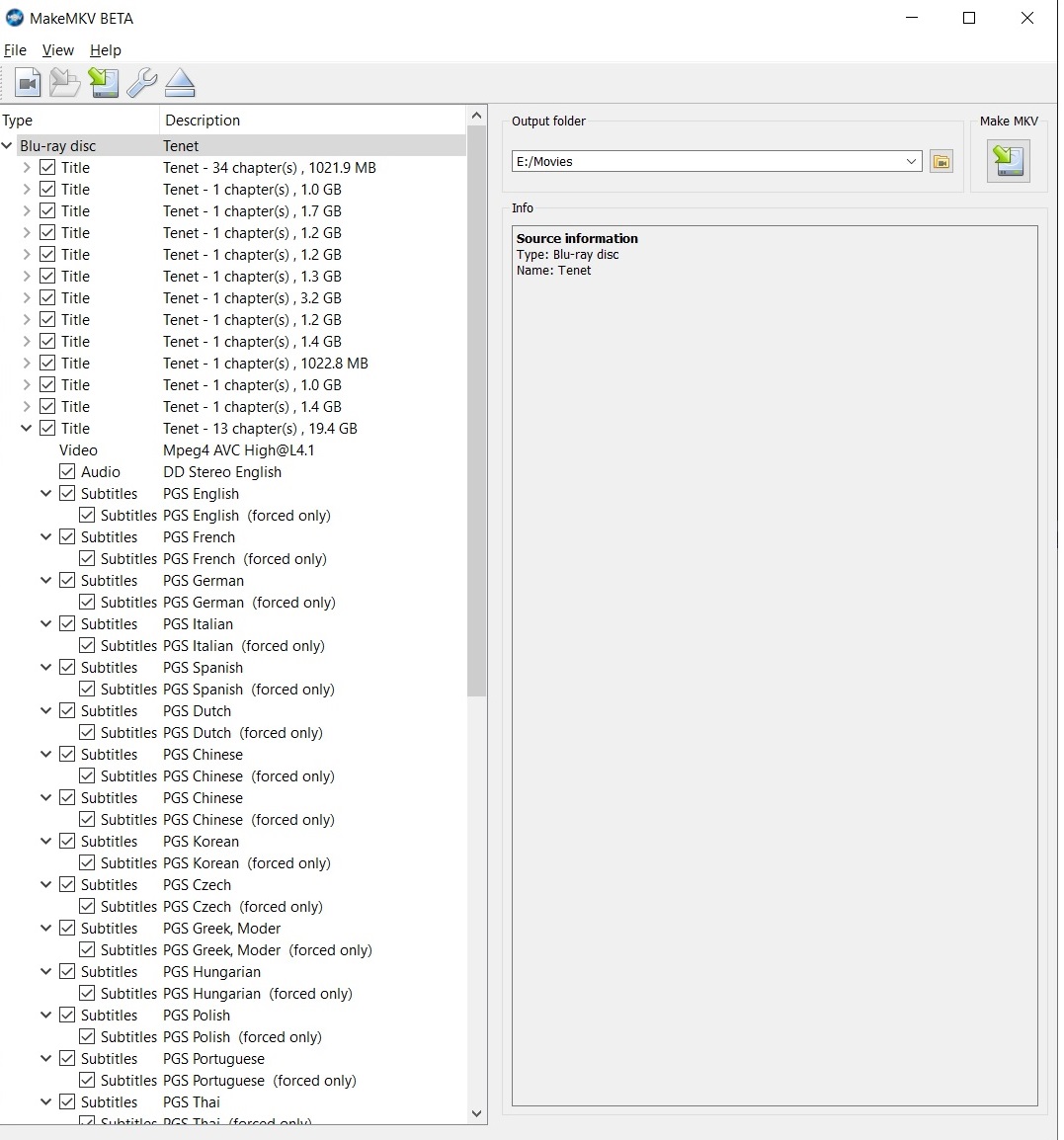Uncheck the DD Stereo English audio track
1064x1140 pixels.
pyautogui.click(x=67, y=472)
